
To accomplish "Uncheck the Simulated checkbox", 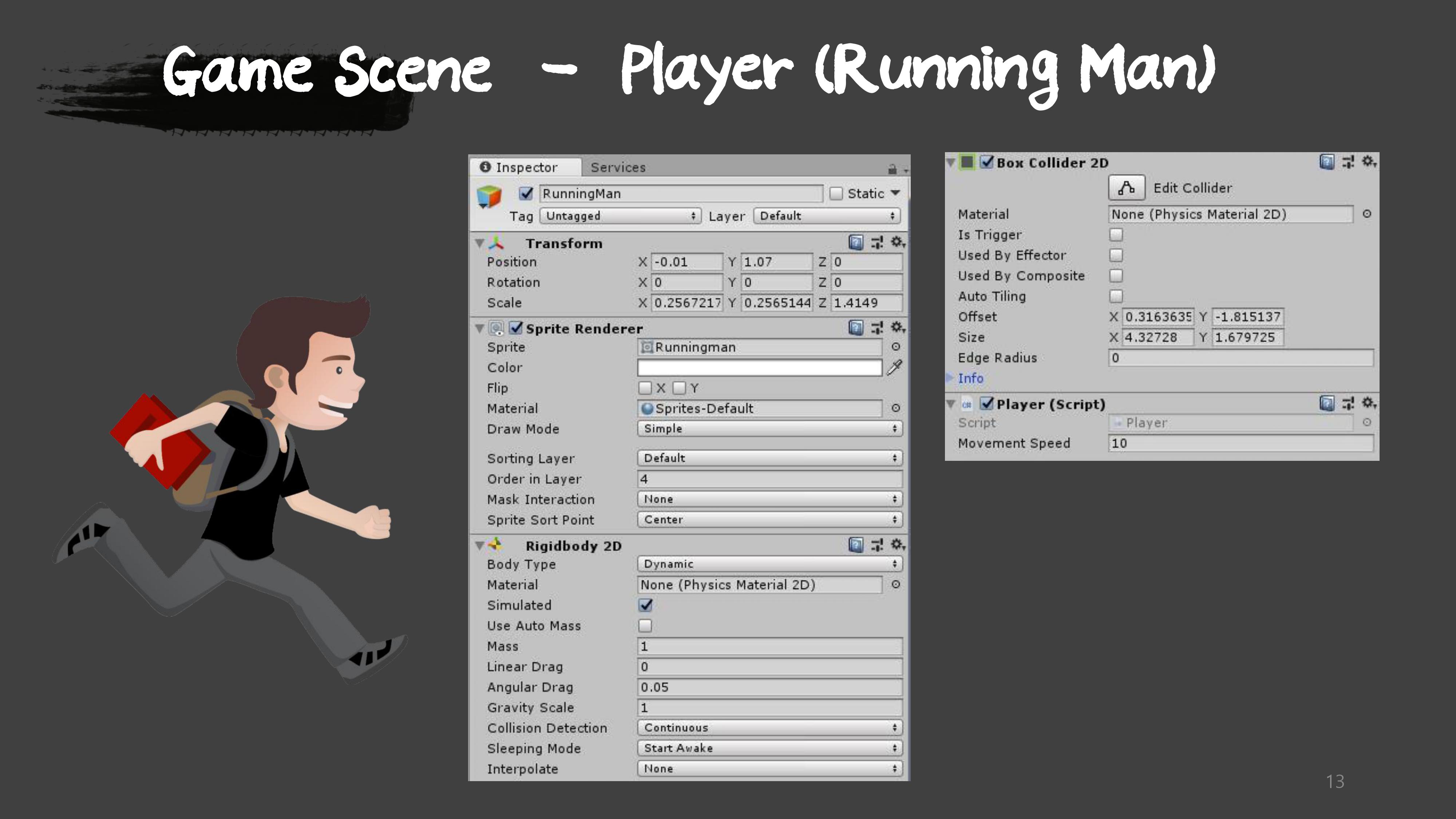I will click(645, 605).
